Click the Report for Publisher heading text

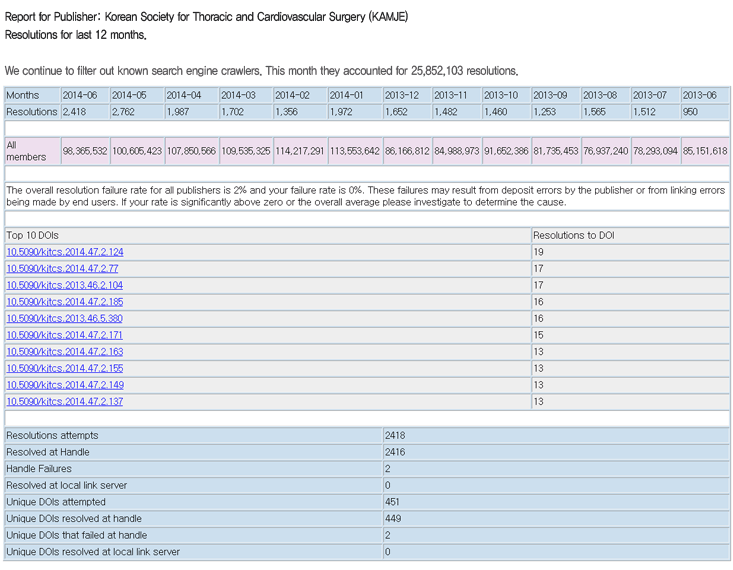coord(206,17)
